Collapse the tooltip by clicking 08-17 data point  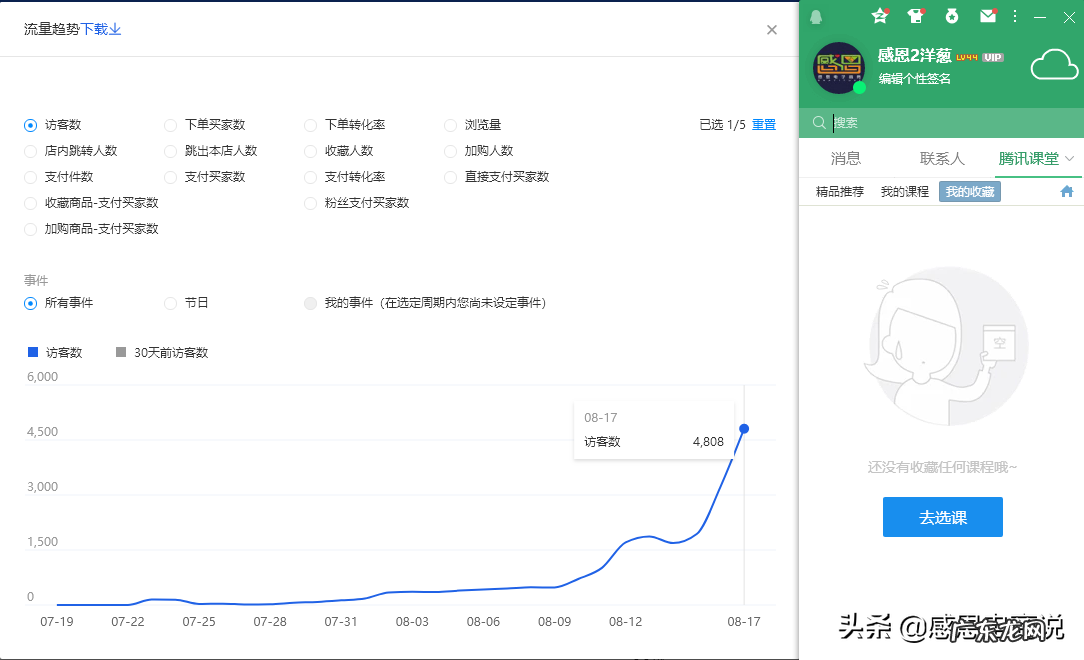coord(743,428)
